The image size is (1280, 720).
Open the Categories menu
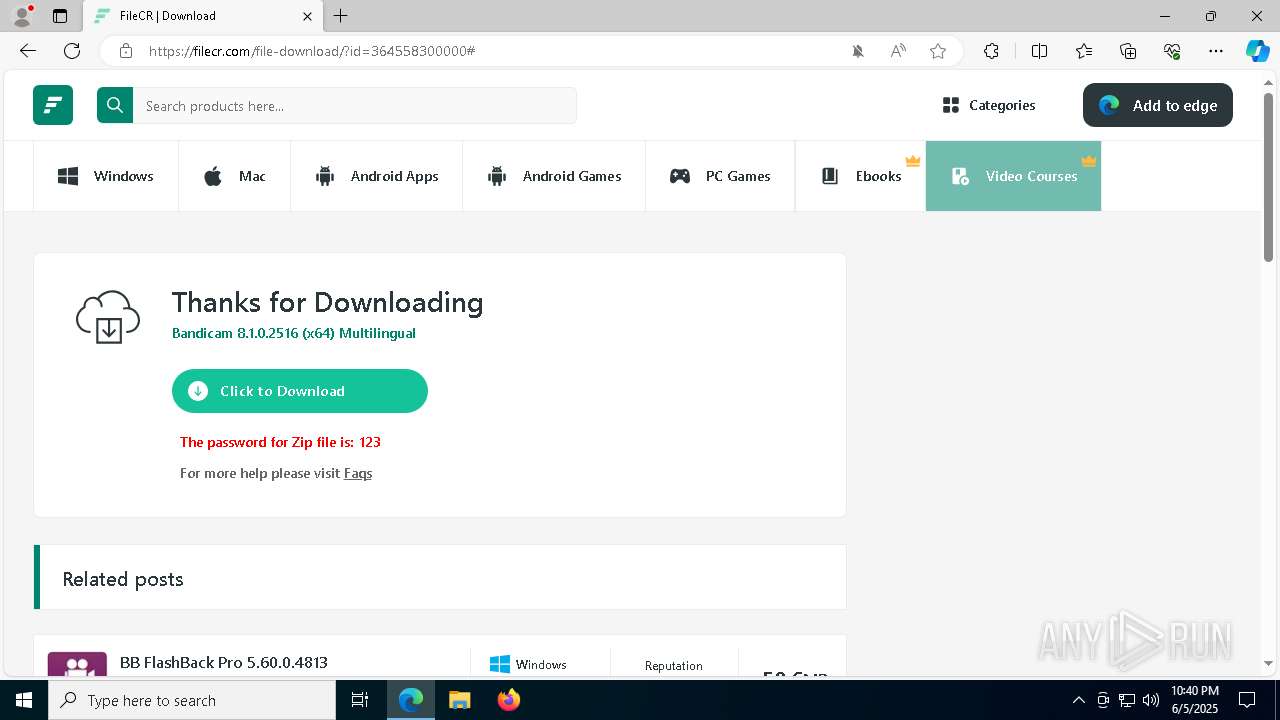pos(989,105)
